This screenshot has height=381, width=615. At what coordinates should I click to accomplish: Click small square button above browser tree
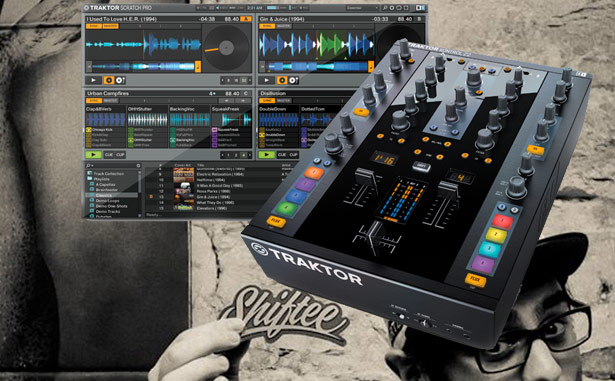tap(138, 166)
